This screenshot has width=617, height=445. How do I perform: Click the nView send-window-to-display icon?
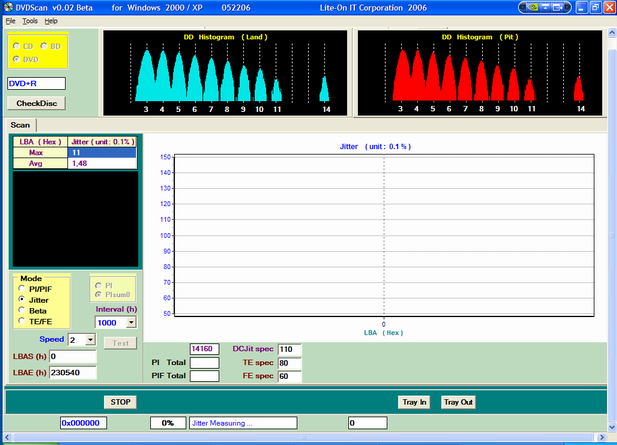click(558, 7)
